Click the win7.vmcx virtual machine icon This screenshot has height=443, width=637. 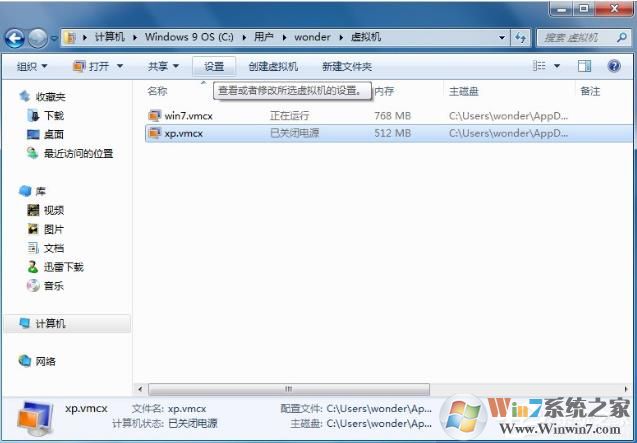point(154,116)
